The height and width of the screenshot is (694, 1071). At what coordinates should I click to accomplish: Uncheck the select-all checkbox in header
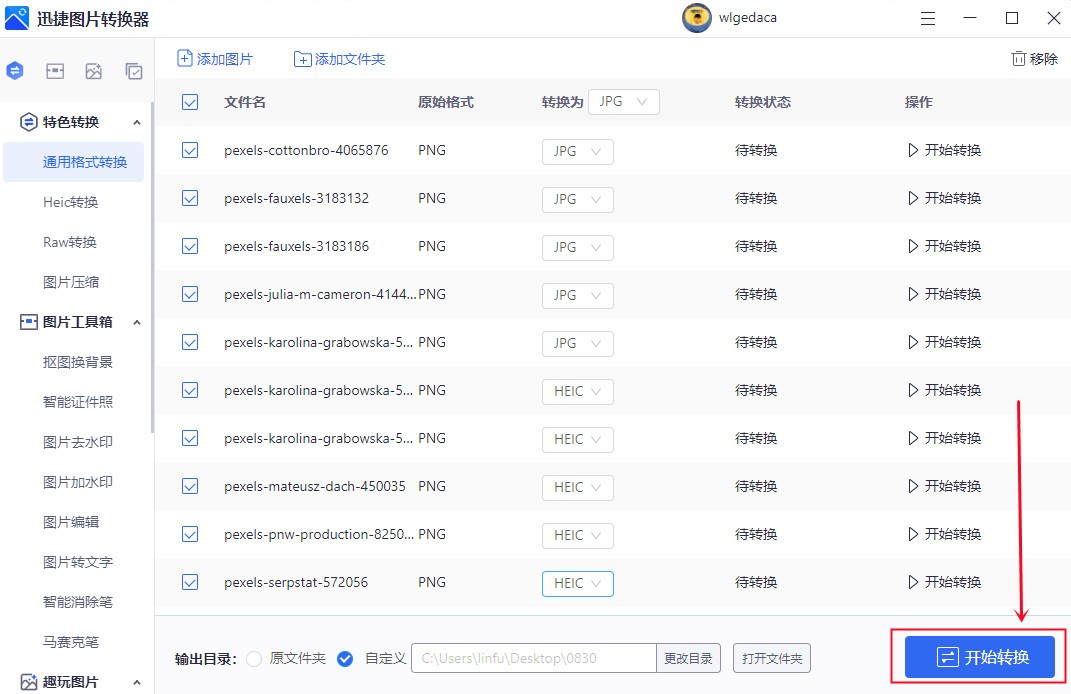coord(189,102)
